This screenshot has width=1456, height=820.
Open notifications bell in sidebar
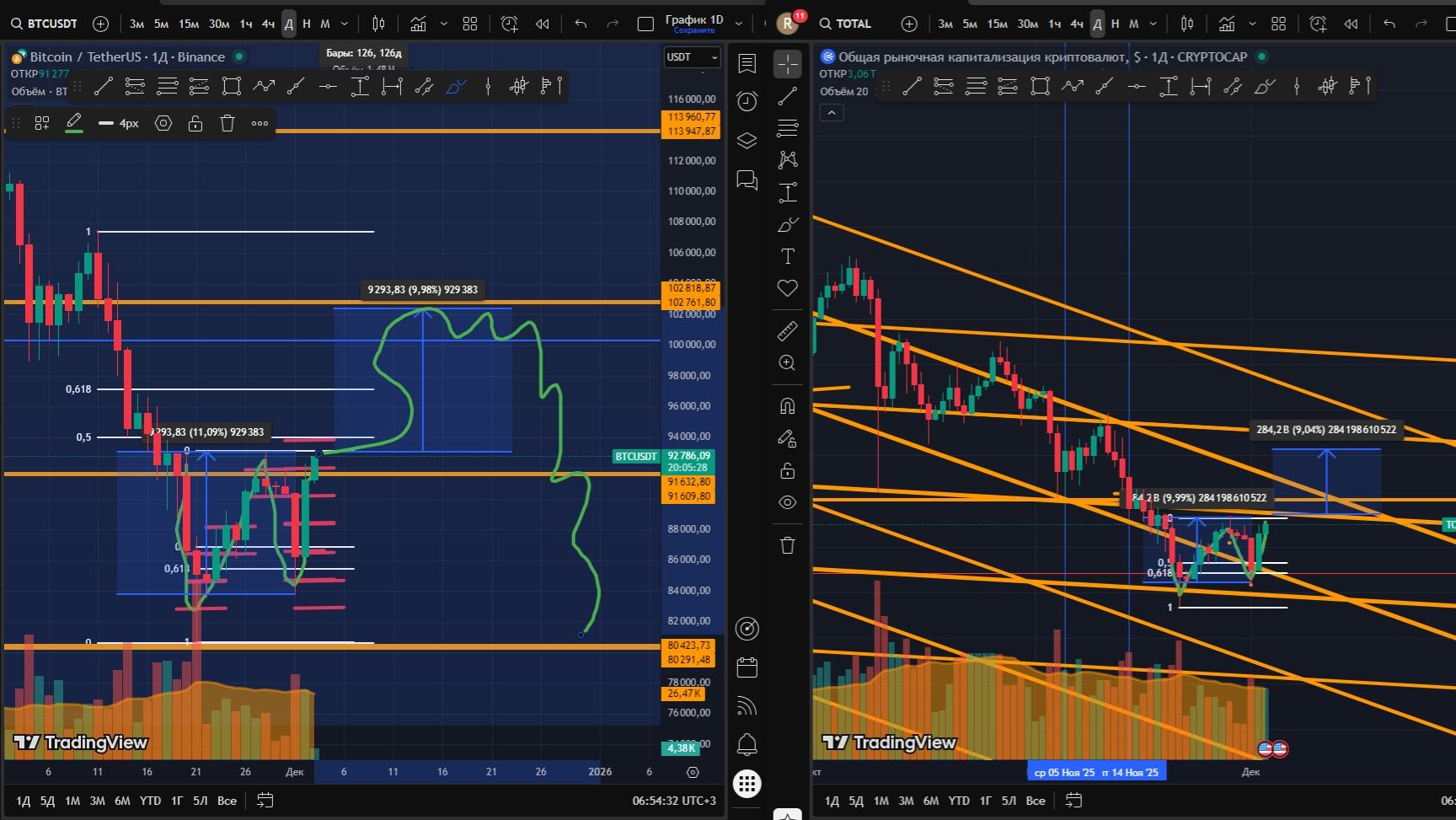click(x=747, y=744)
